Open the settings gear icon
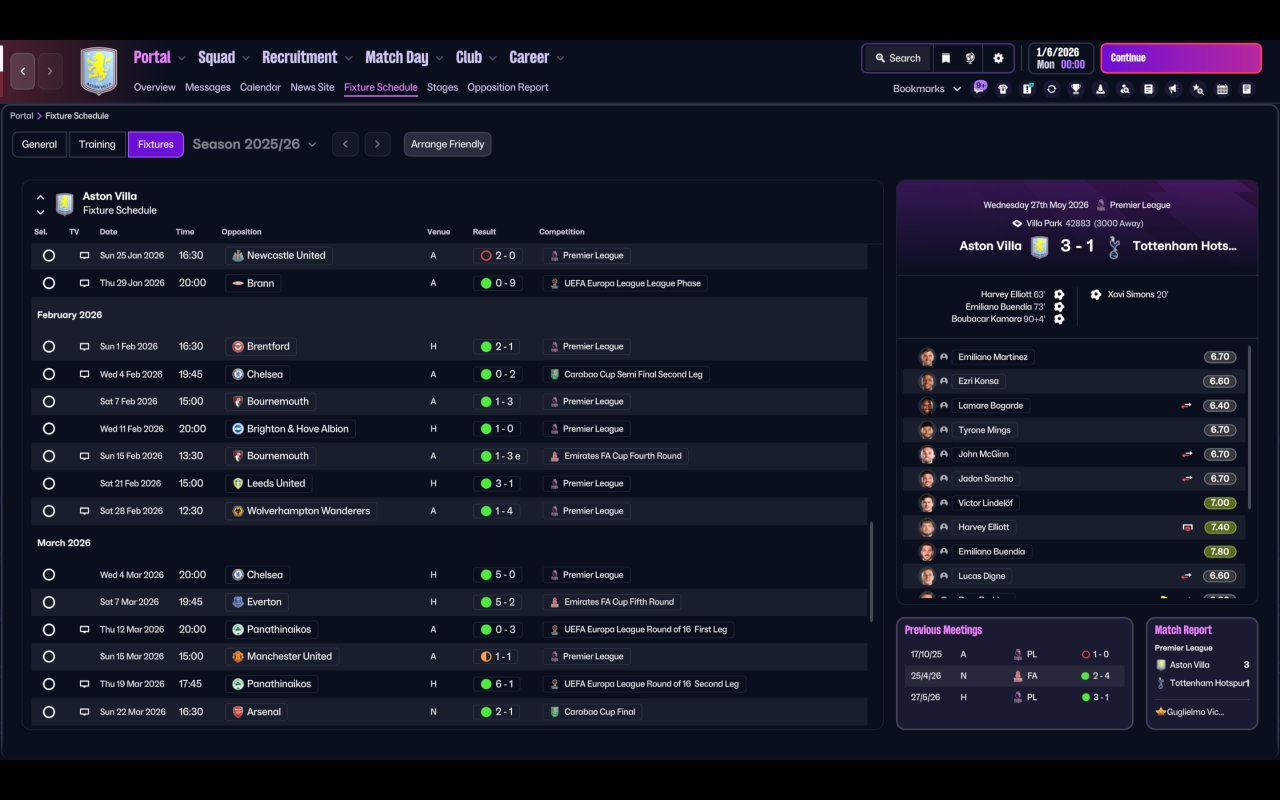Viewport: 1280px width, 800px height. [998, 58]
